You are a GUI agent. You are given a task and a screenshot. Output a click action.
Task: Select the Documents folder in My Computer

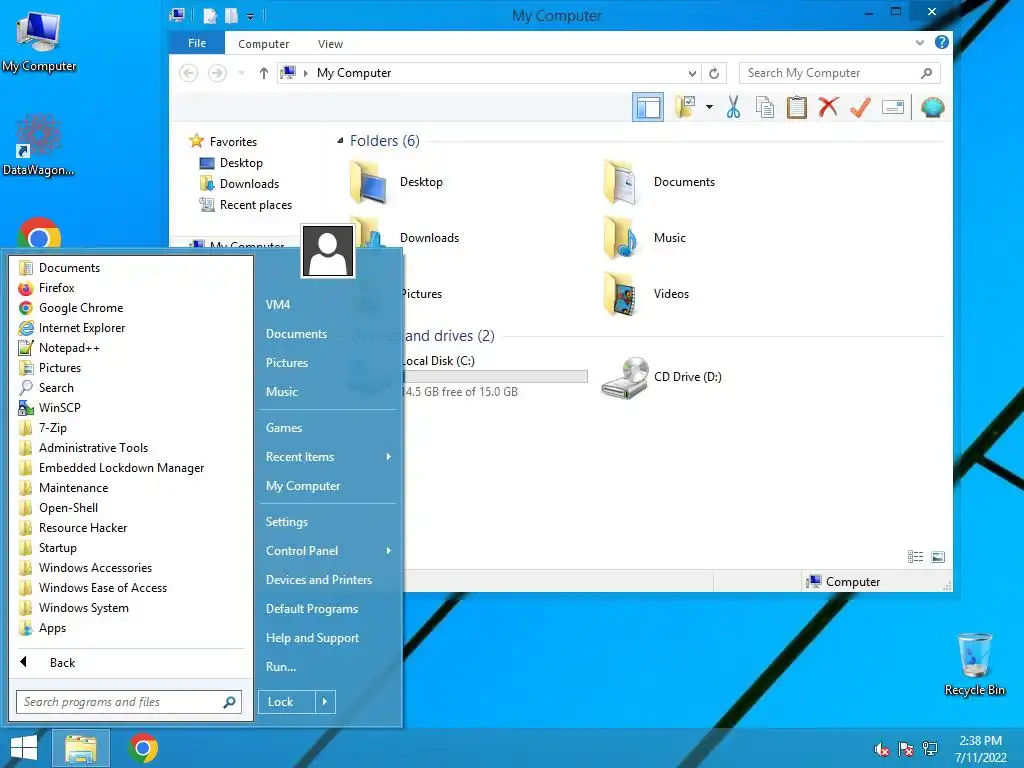(x=660, y=182)
